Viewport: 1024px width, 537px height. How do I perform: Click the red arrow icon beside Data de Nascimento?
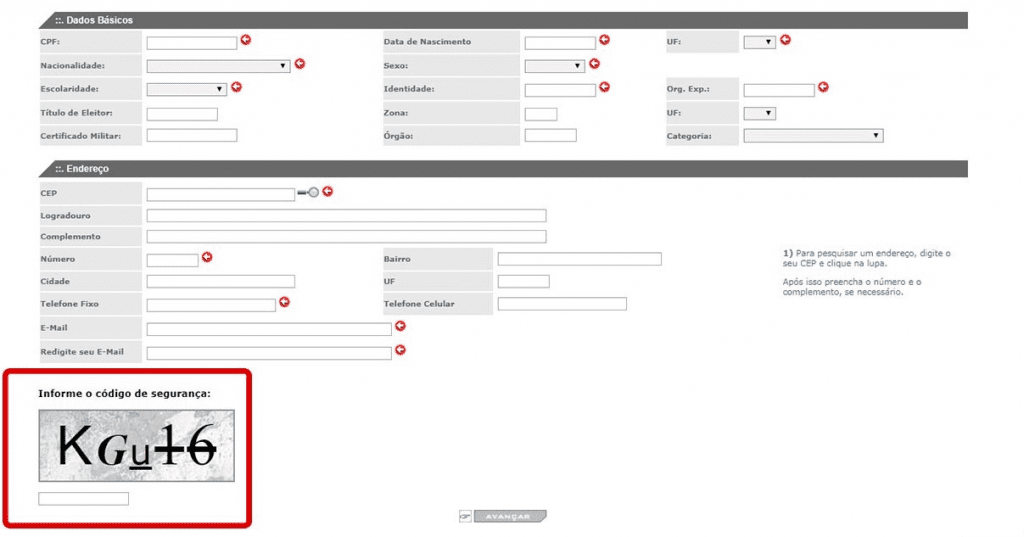[x=605, y=40]
